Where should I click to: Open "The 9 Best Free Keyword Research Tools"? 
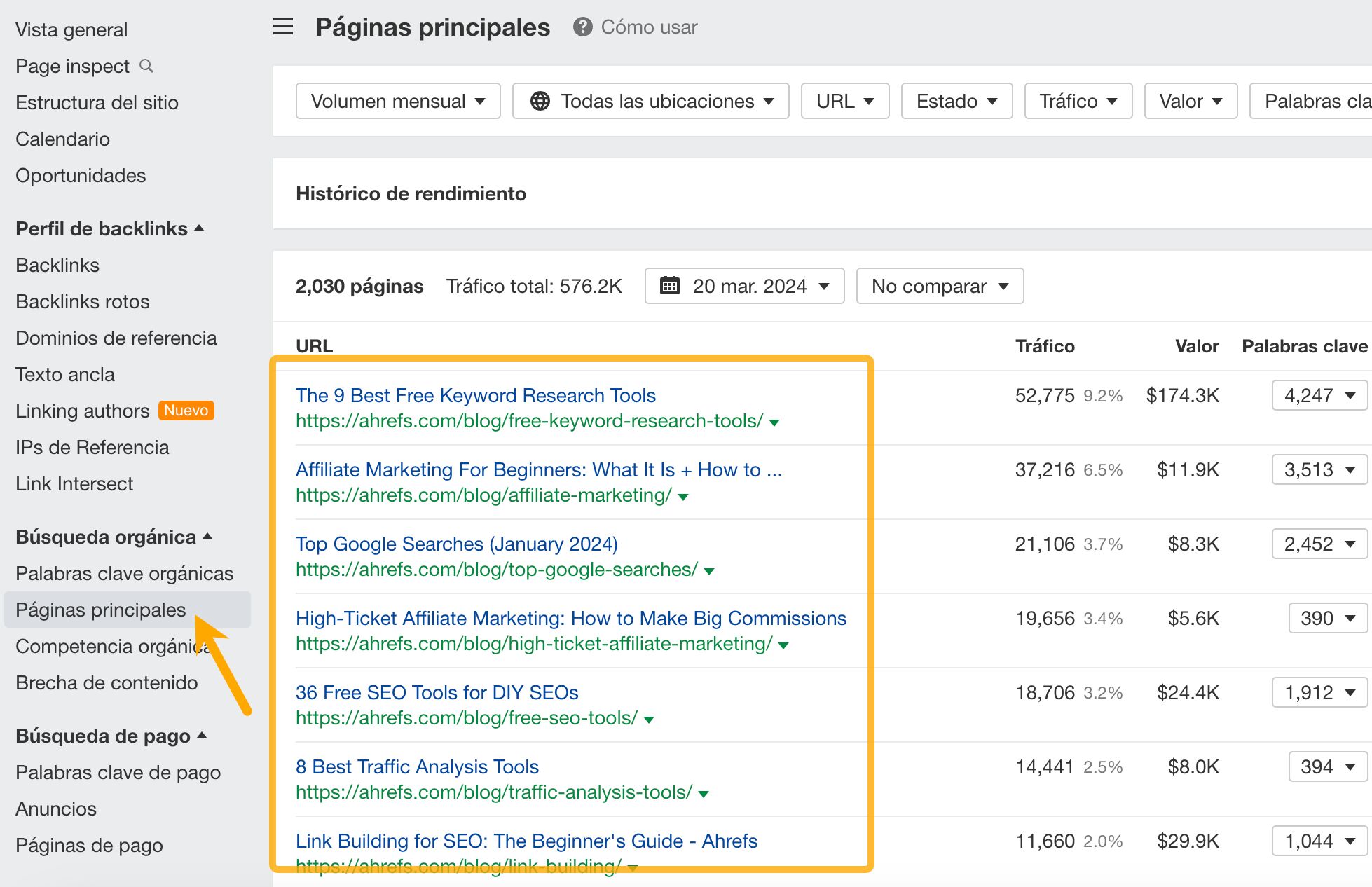(475, 395)
